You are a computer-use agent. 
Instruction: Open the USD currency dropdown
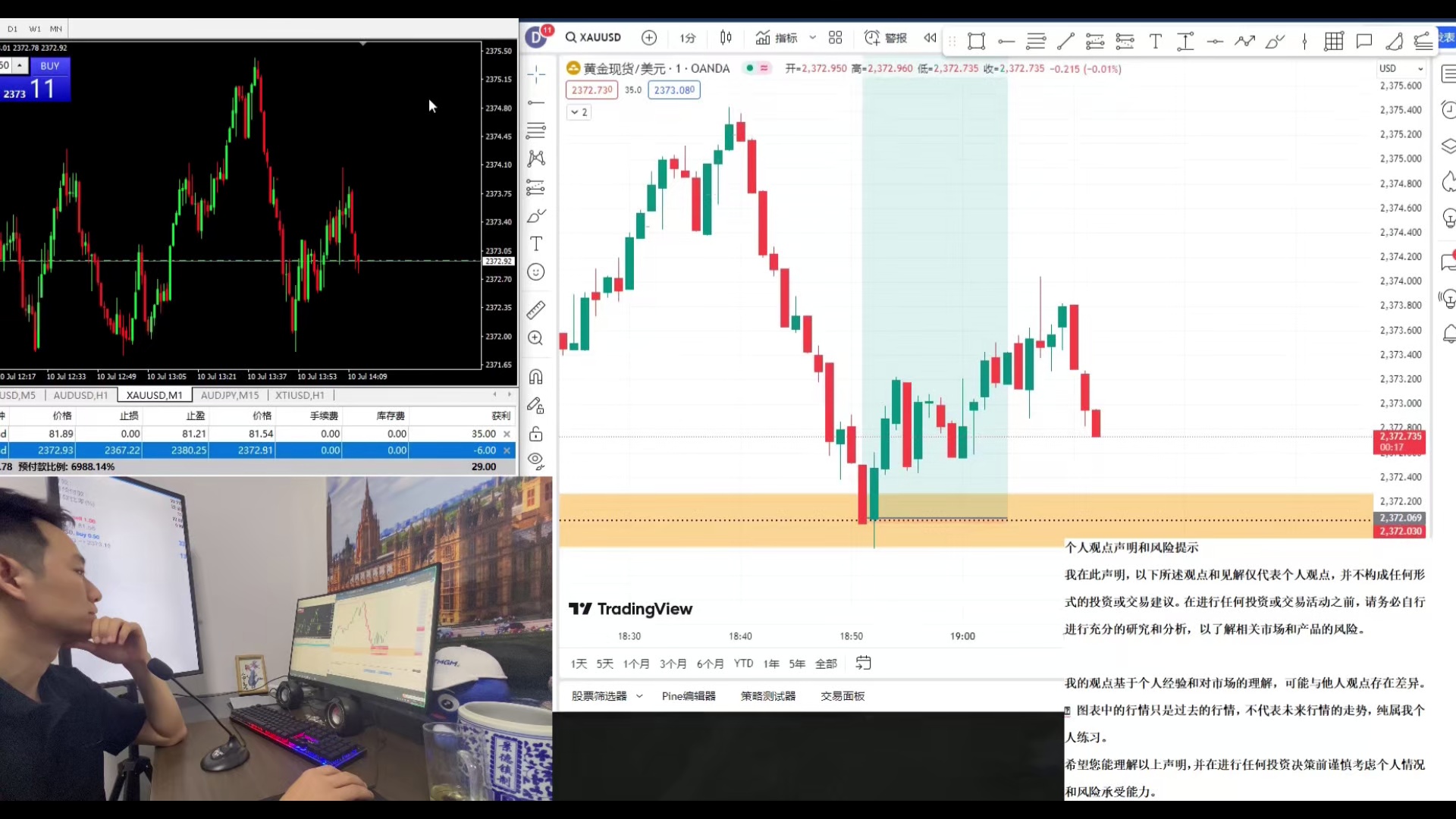point(1401,68)
